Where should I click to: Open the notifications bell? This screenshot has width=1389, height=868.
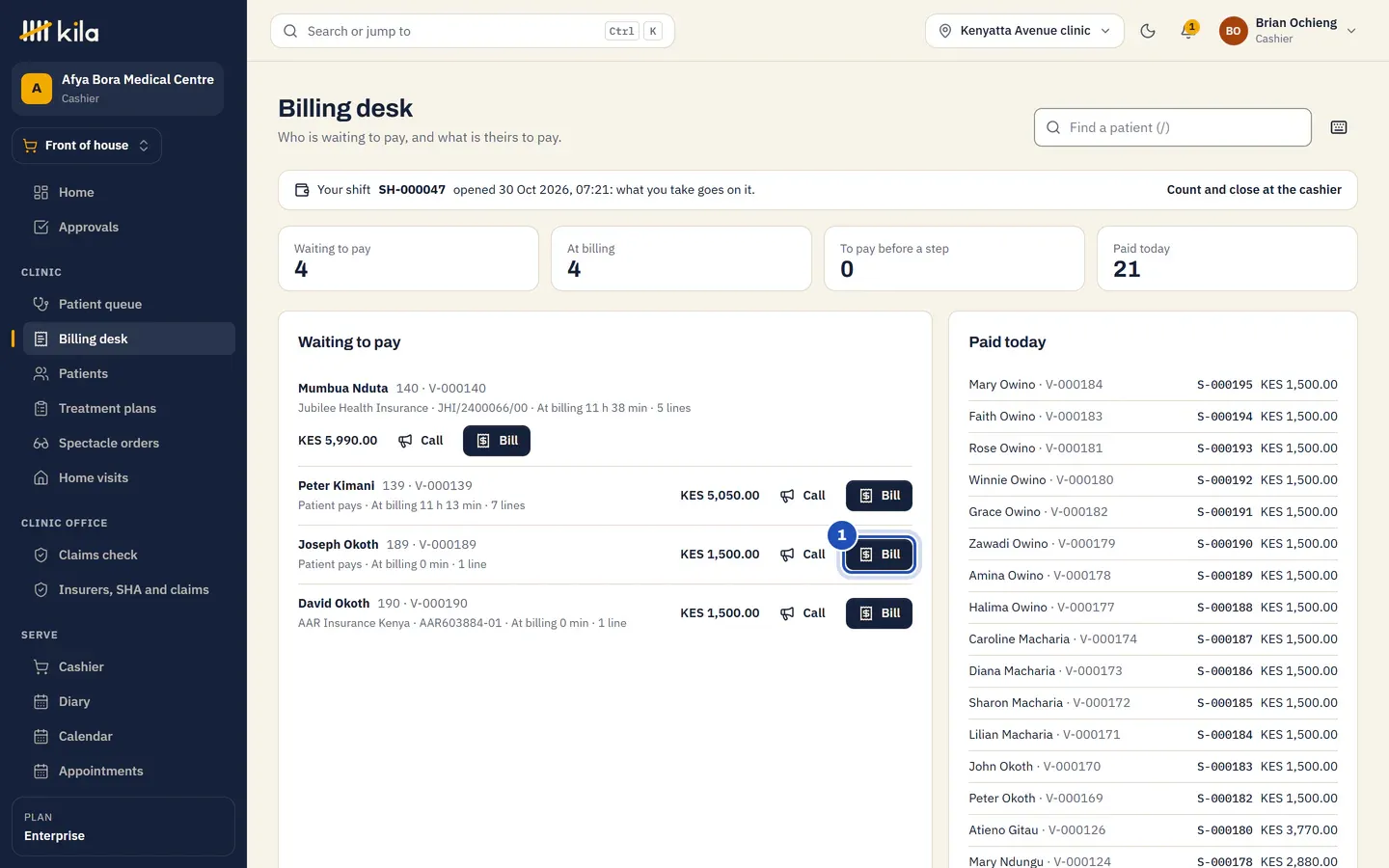(1188, 31)
